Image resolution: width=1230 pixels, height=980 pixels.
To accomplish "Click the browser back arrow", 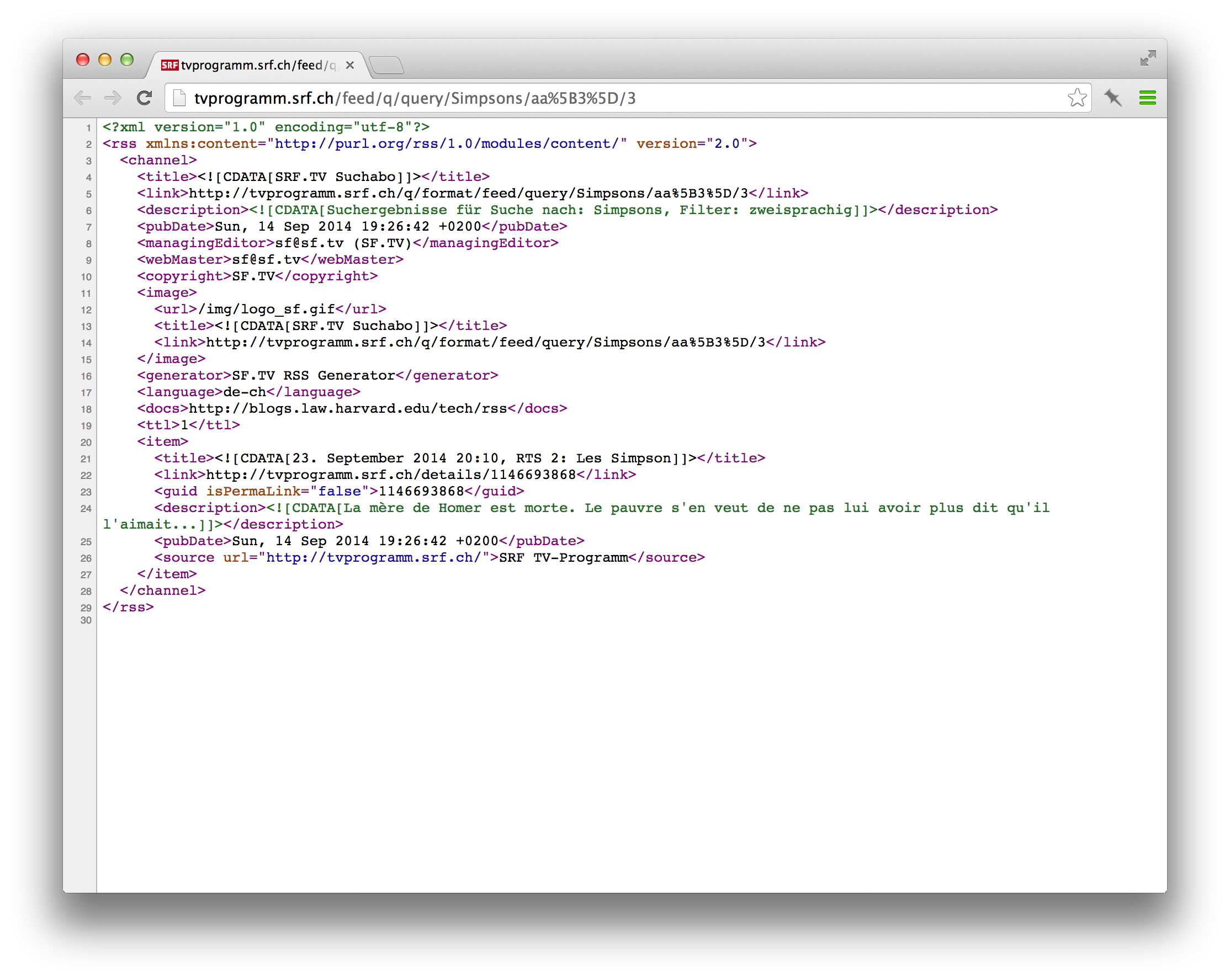I will pos(83,98).
